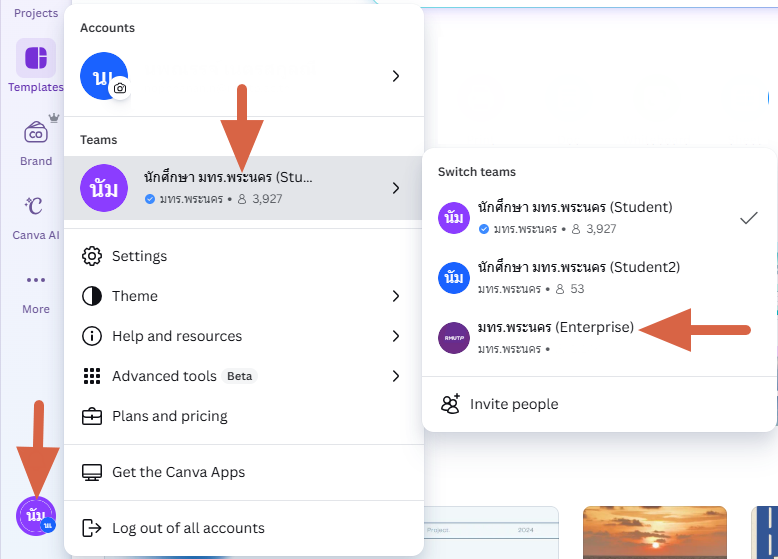Viewport: 778px width, 559px height.
Task: Click Get the Canva Apps
Action: pos(178,472)
